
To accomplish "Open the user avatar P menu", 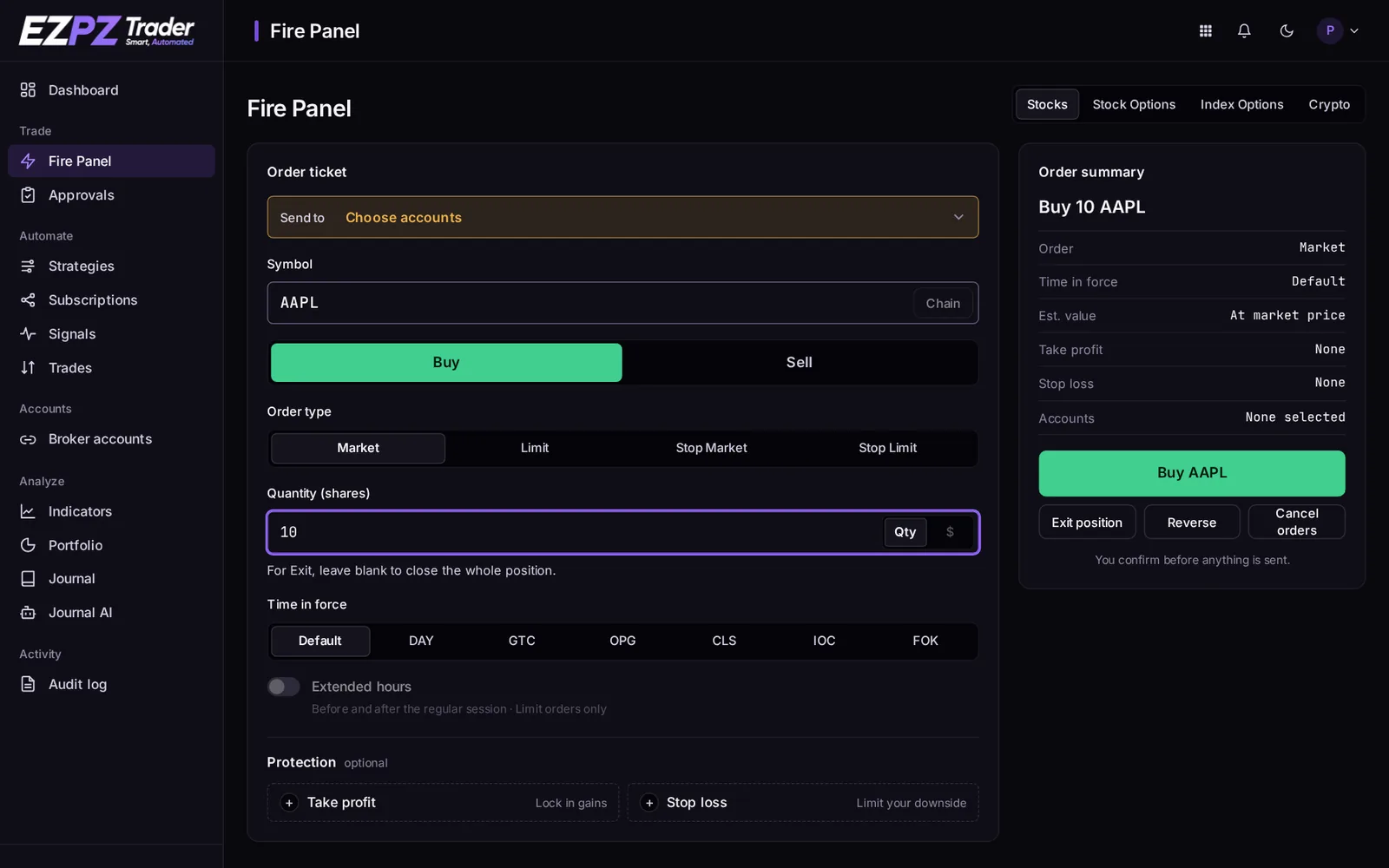I will point(1330,31).
